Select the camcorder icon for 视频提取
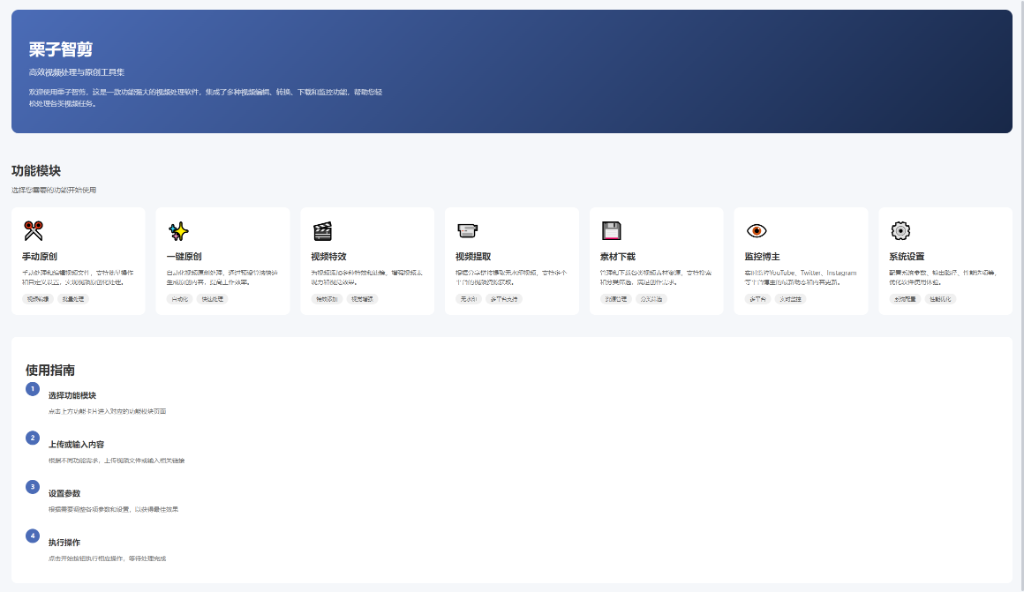Viewport: 1024px width, 592px height. click(467, 231)
